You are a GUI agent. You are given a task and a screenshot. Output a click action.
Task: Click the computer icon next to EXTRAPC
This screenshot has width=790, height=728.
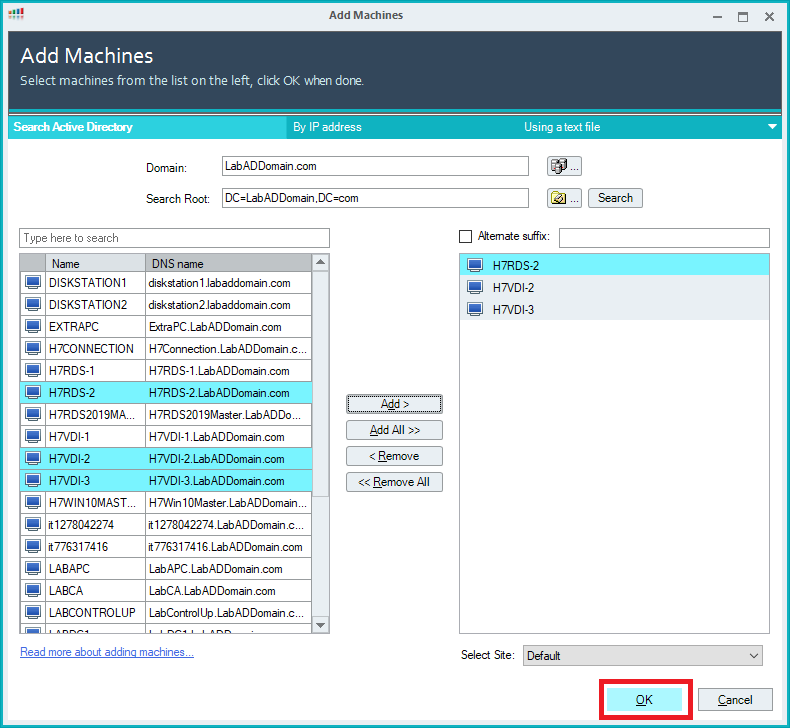(x=32, y=327)
